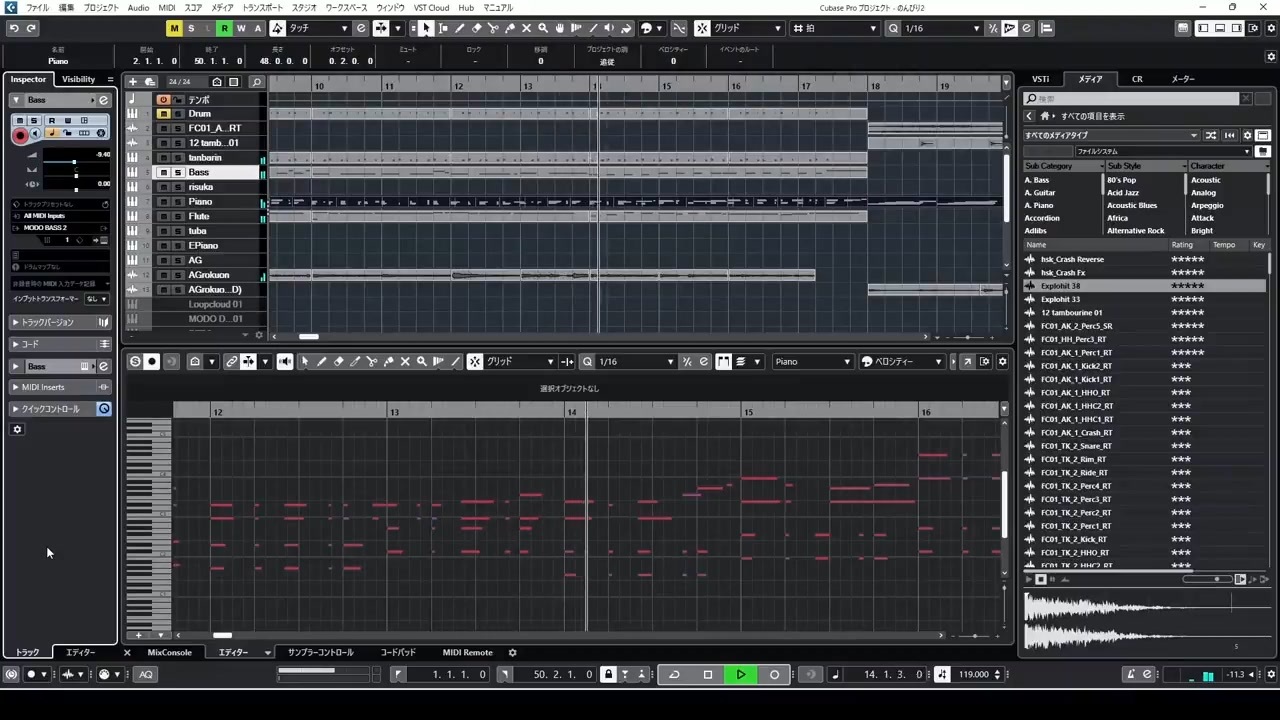Open the MixConsole lower zone tab
The height and width of the screenshot is (720, 1280).
[x=169, y=653]
